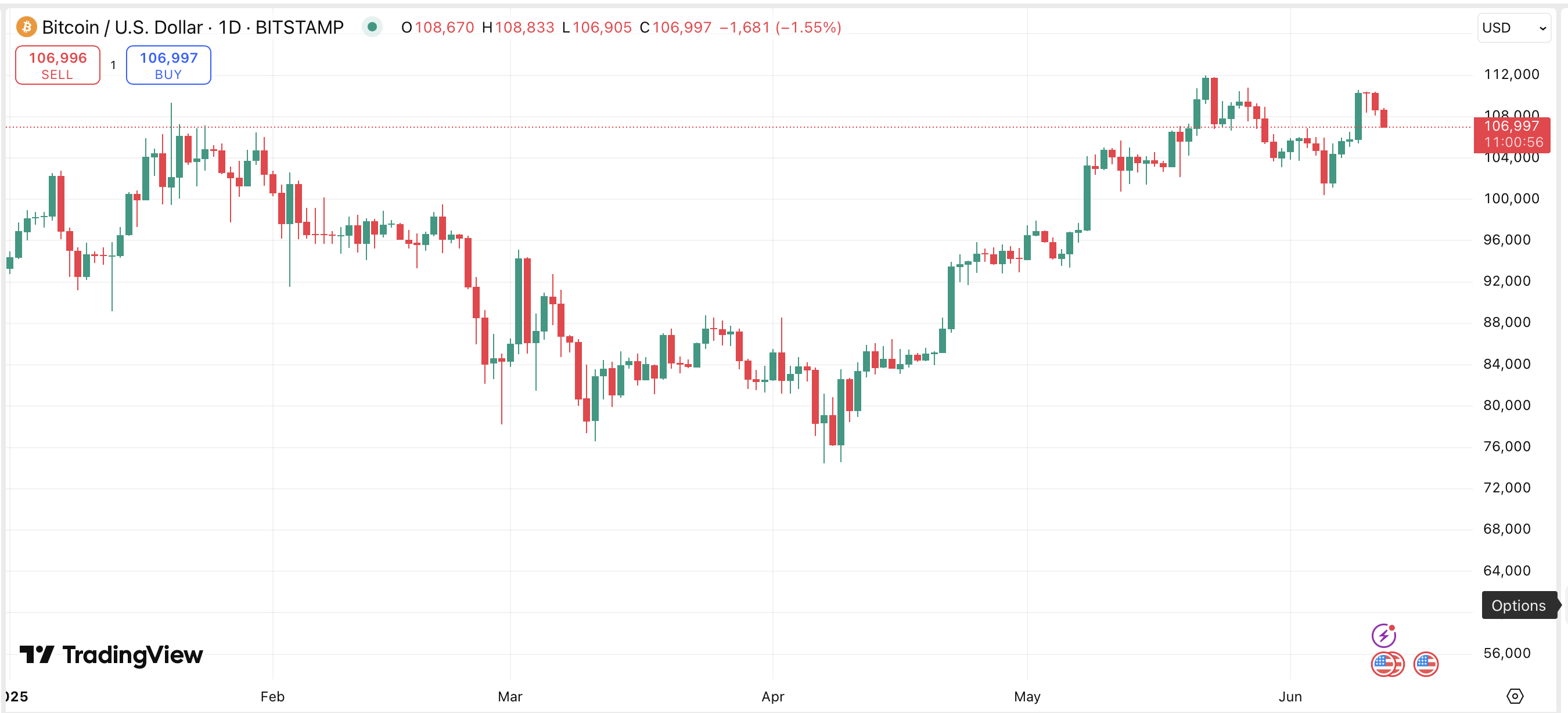The height and width of the screenshot is (713, 1568).
Task: Click the orange Bitcoin logo icon
Action: coord(26,27)
